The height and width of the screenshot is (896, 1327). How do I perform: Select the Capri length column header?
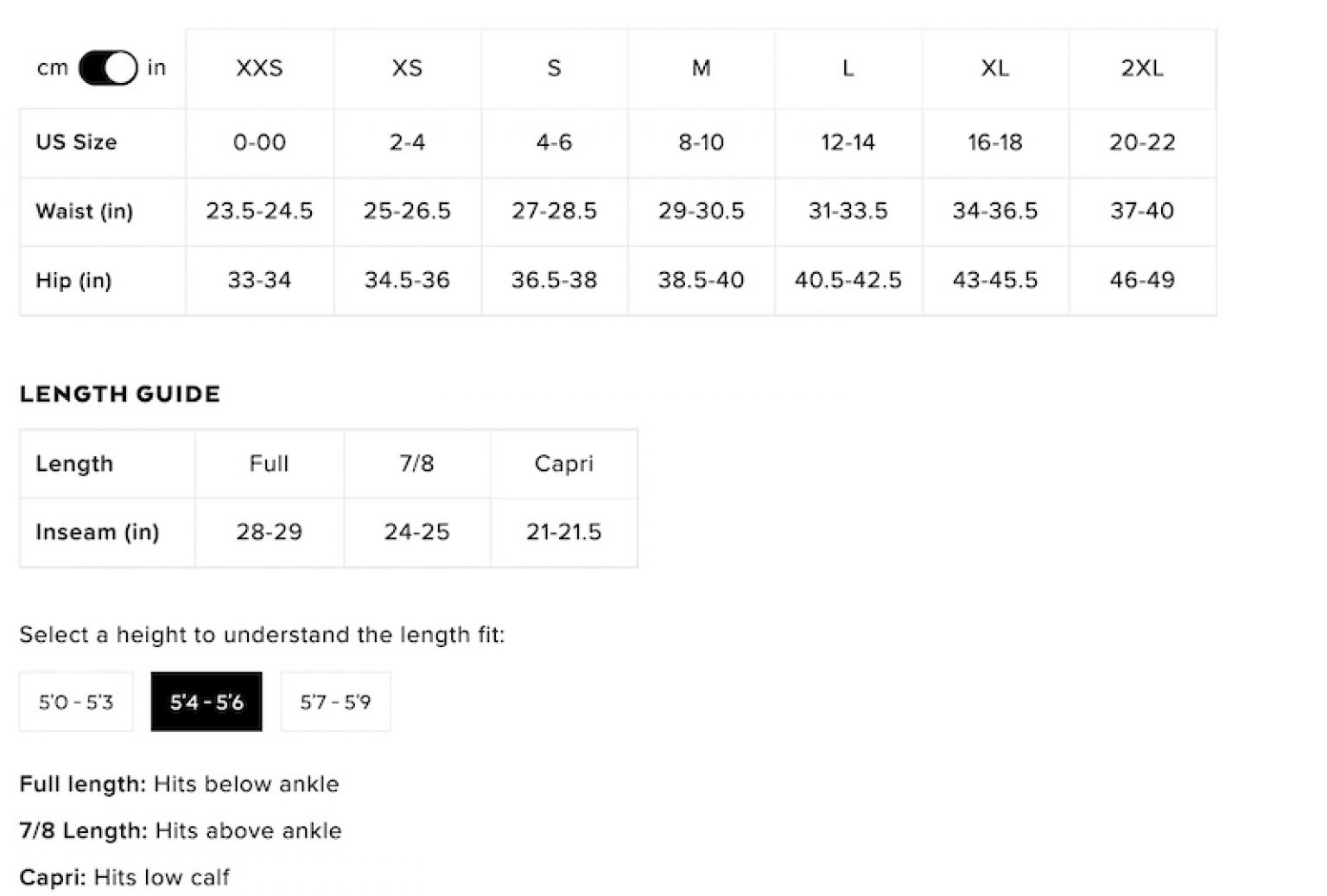(563, 464)
